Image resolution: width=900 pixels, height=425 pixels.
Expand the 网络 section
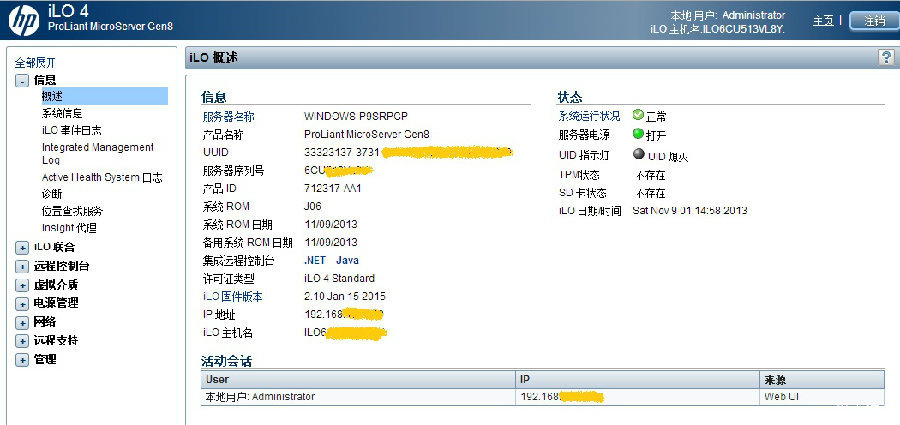(x=21, y=323)
